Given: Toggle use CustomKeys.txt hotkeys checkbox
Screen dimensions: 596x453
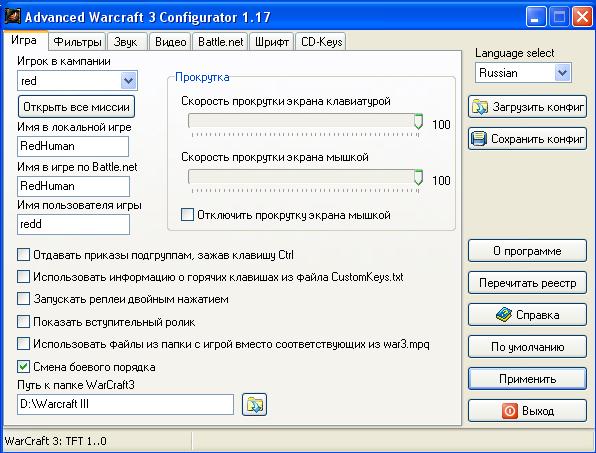Looking at the screenshot, I should coord(23,277).
